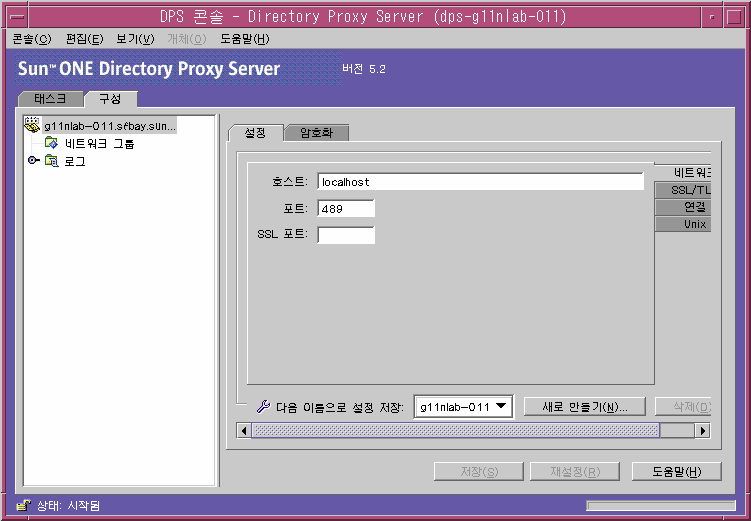The height and width of the screenshot is (521, 751).
Task: Click the 도움말(H) button at the bottom right
Action: click(x=677, y=472)
